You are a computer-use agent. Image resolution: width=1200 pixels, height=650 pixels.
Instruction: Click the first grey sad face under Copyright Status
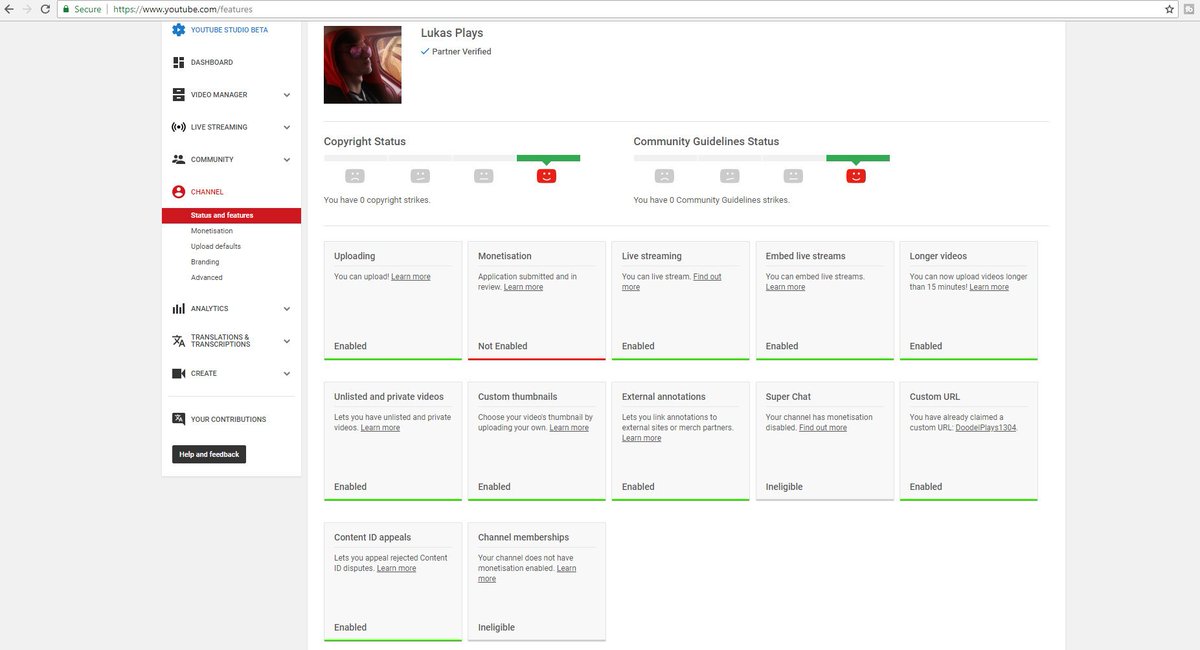tap(355, 176)
